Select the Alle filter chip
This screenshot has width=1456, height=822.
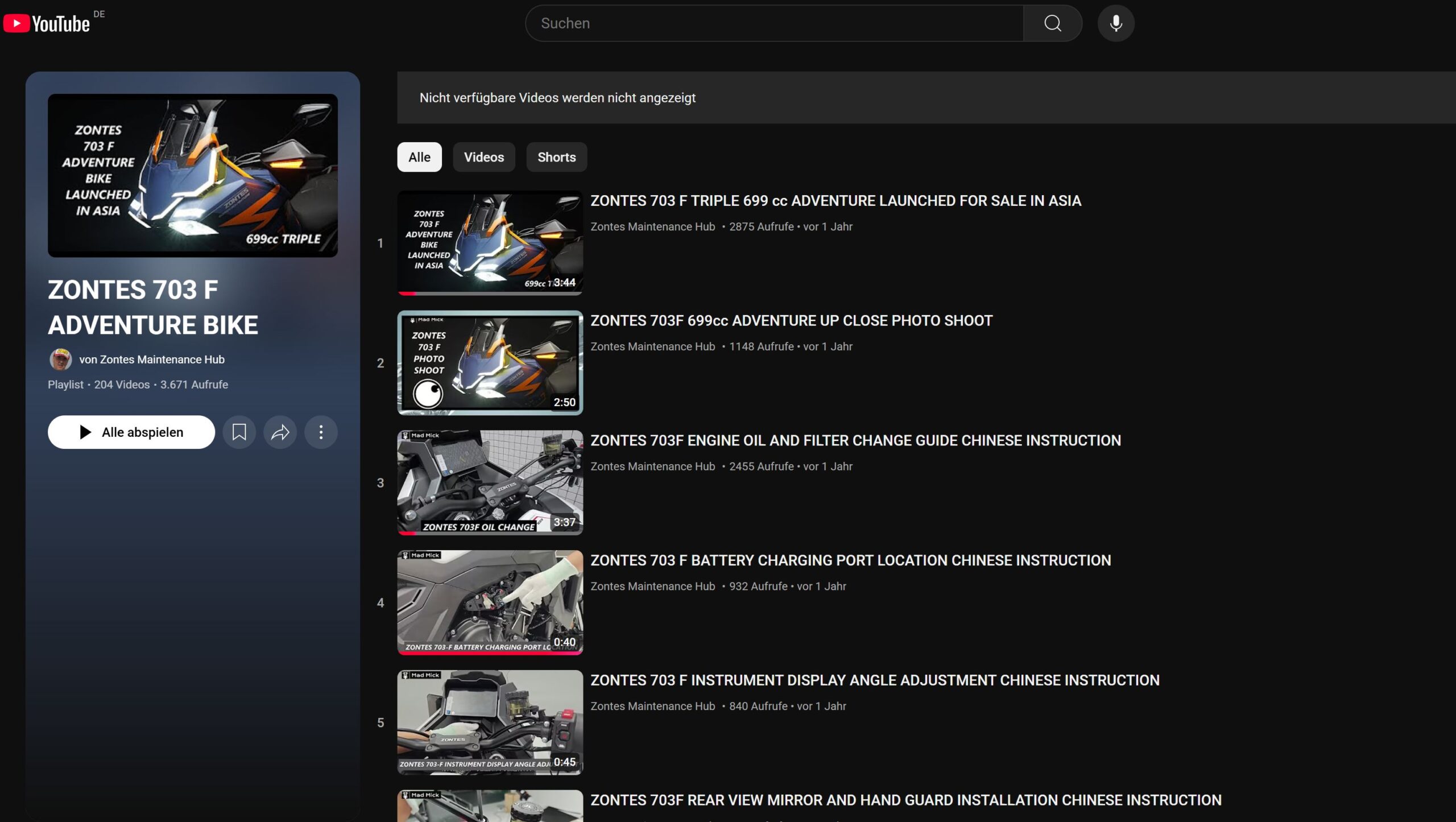419,157
